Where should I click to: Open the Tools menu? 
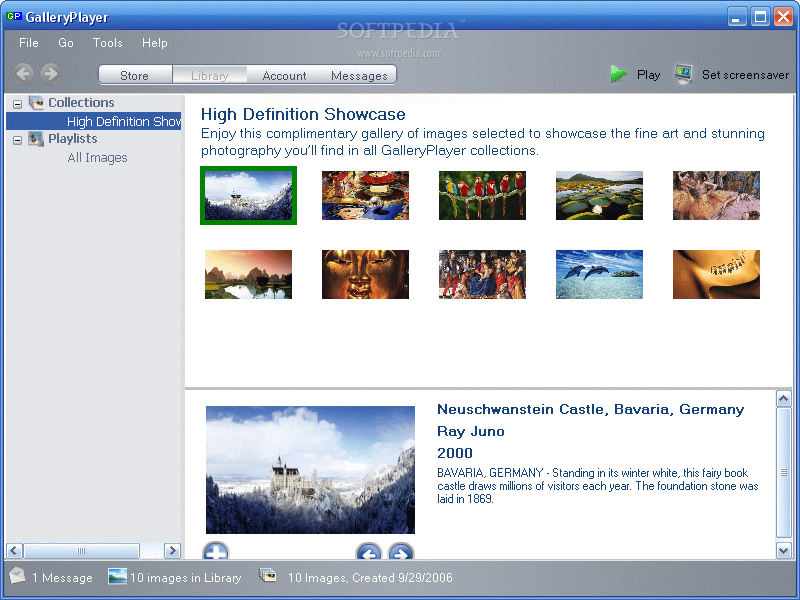coord(108,43)
